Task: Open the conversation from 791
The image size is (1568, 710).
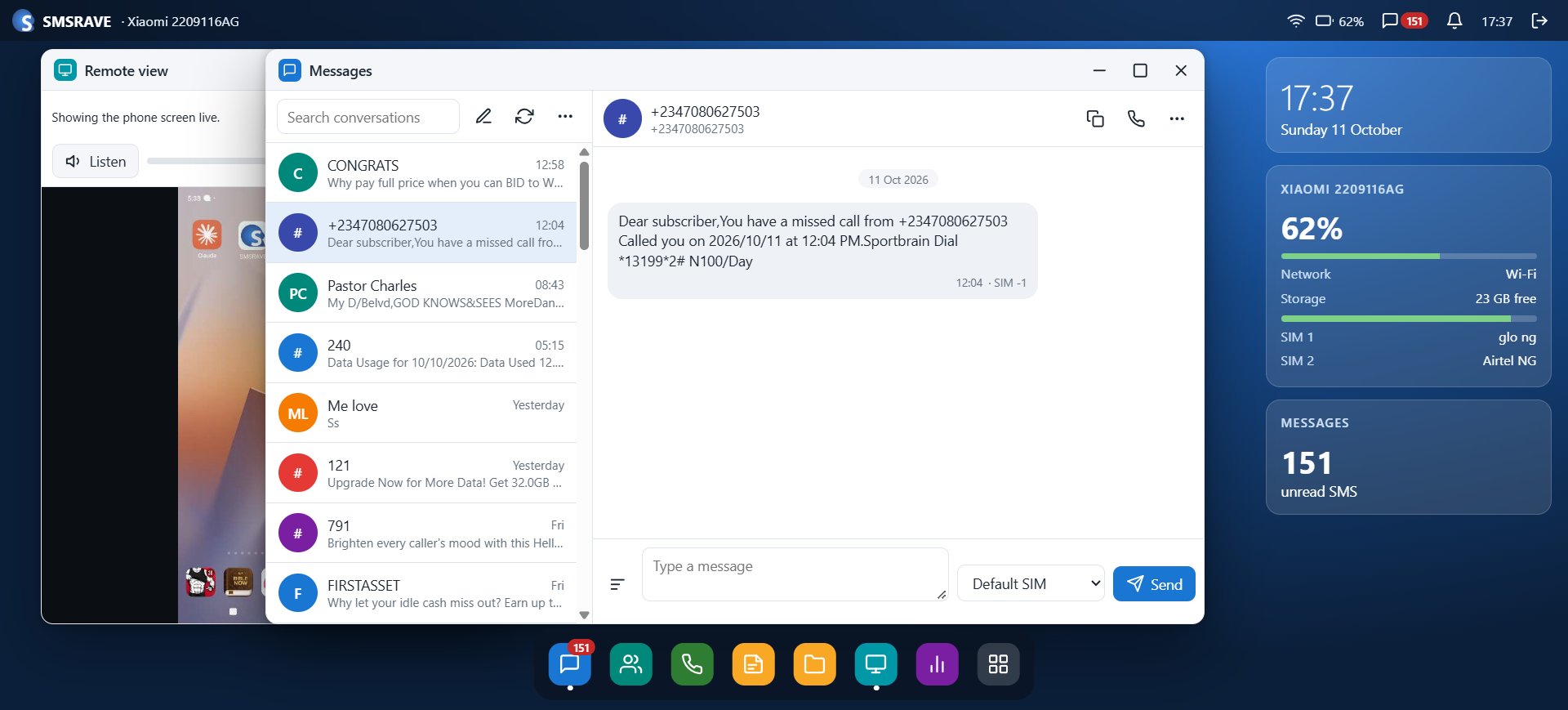Action: pyautogui.click(x=421, y=534)
